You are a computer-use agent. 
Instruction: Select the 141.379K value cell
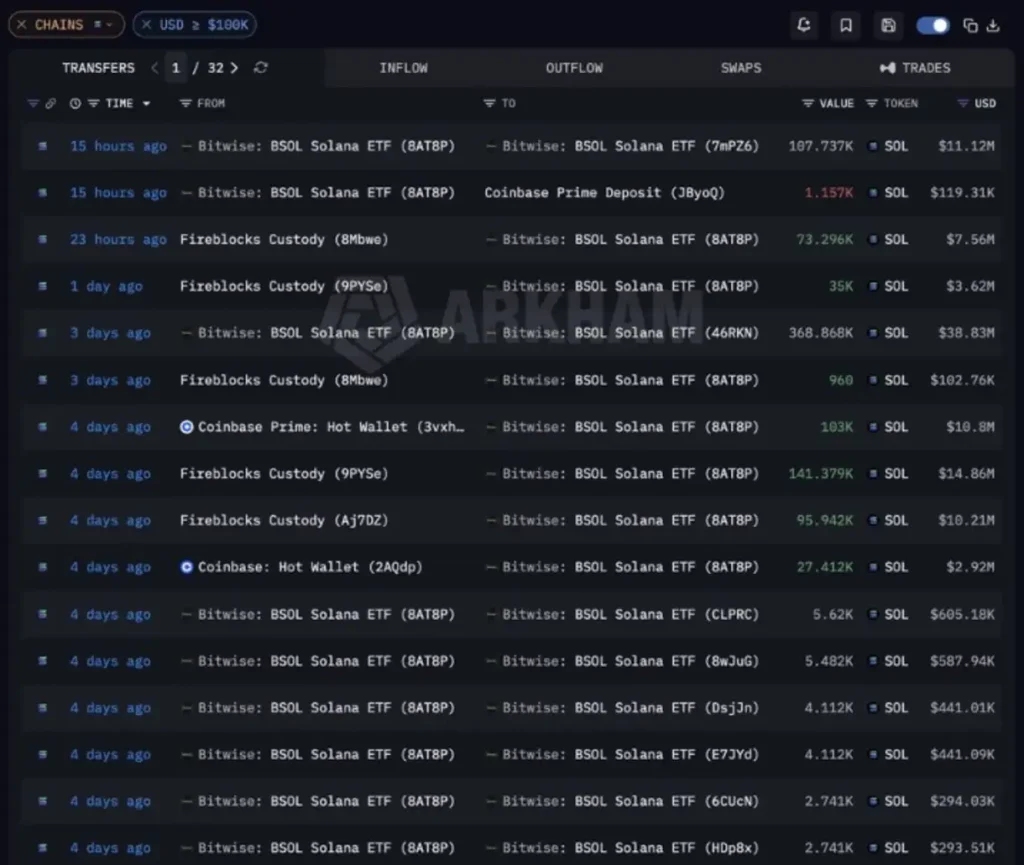pyautogui.click(x=820, y=474)
